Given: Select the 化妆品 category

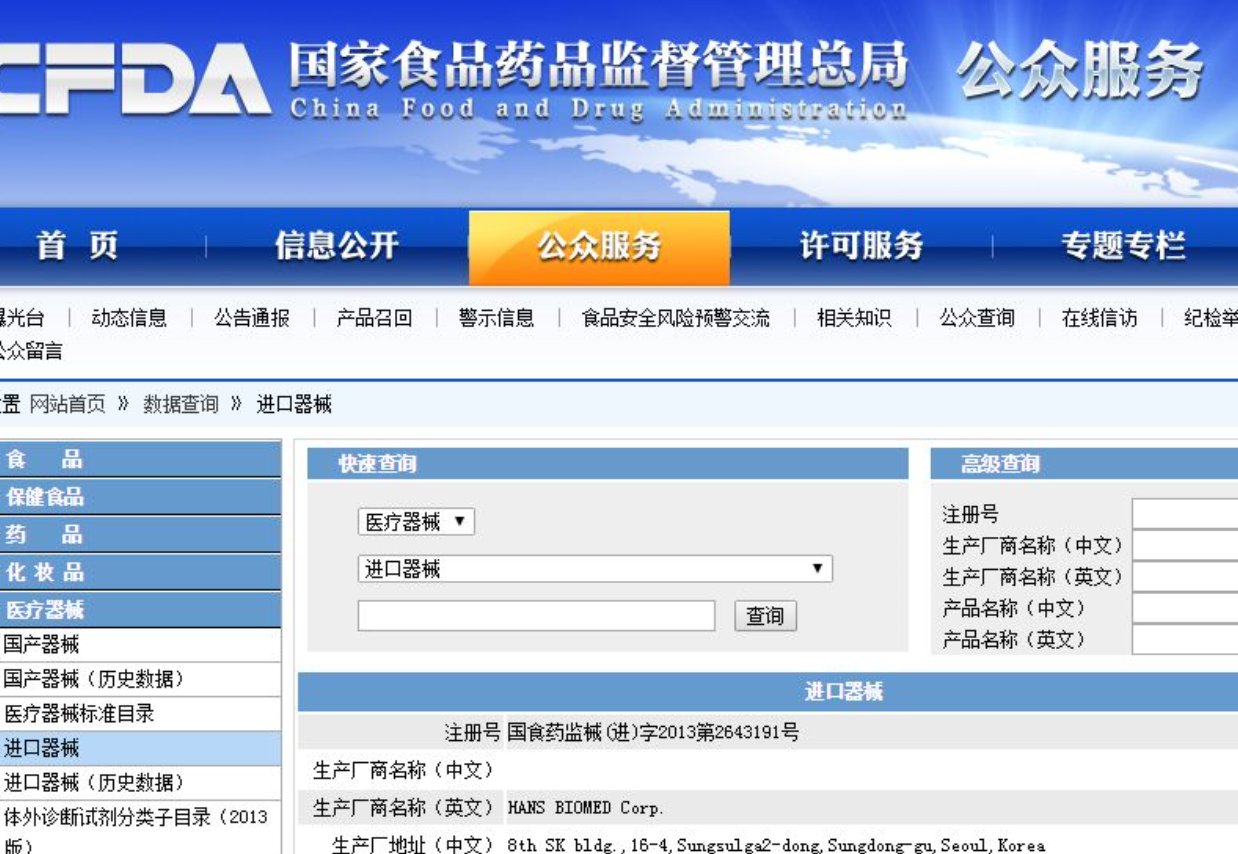Looking at the screenshot, I should tap(45, 573).
